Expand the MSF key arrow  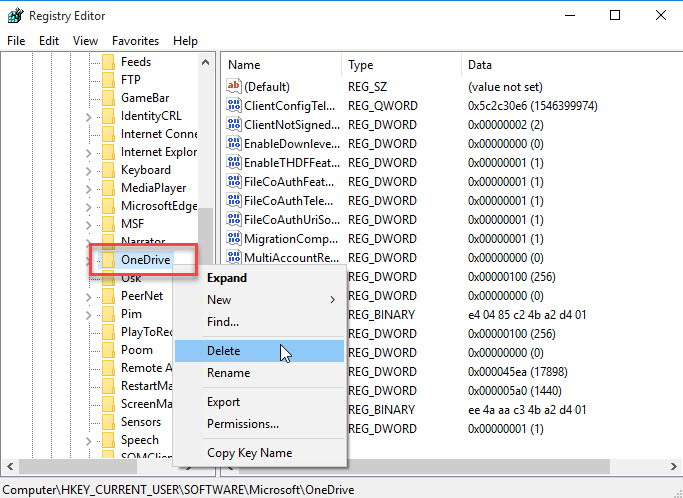(89, 225)
